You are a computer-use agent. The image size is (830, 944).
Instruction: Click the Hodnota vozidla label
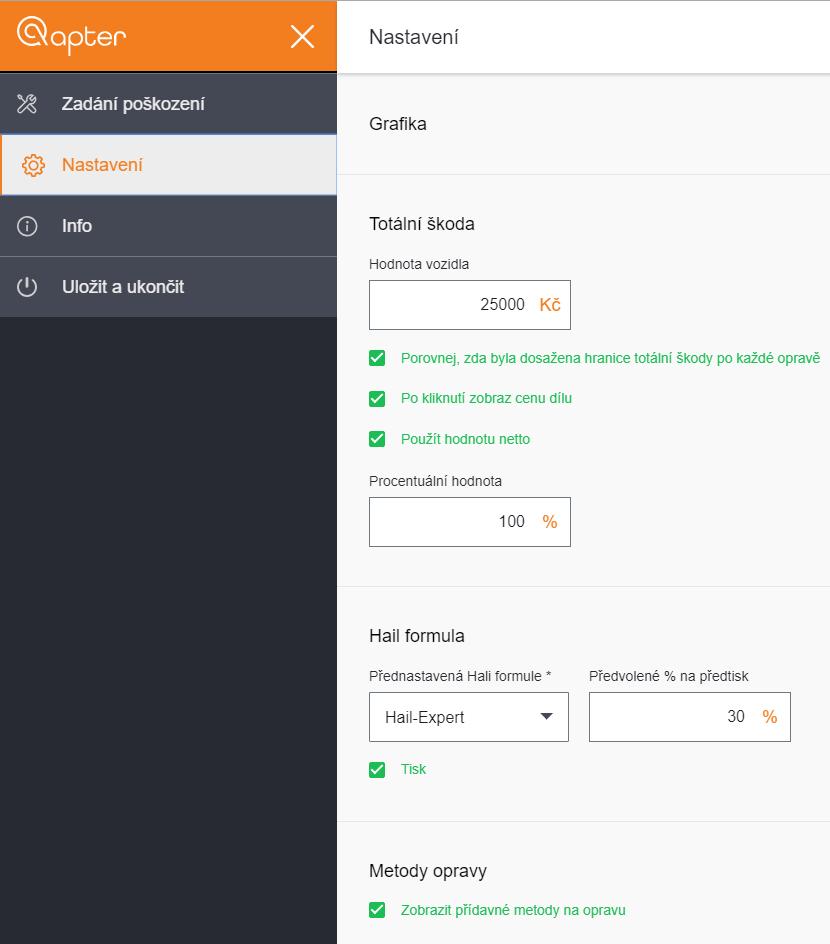pyautogui.click(x=419, y=264)
